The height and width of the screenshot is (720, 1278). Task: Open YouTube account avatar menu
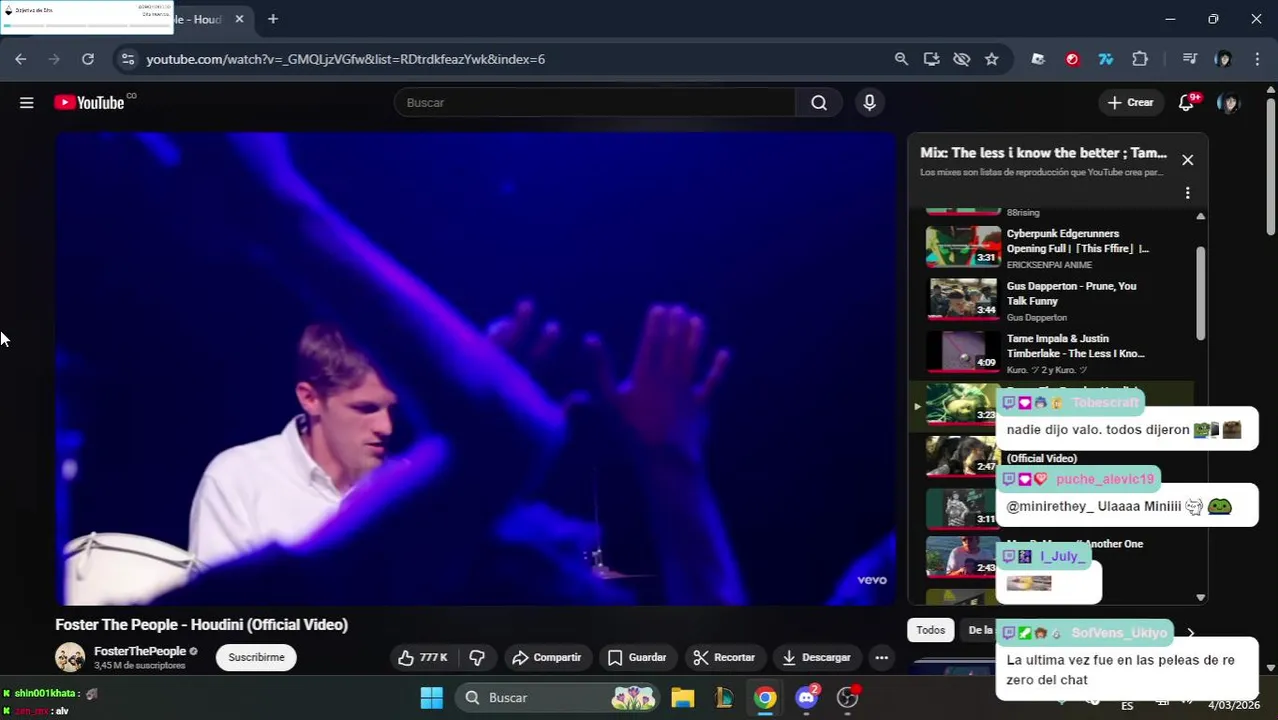[1228, 102]
